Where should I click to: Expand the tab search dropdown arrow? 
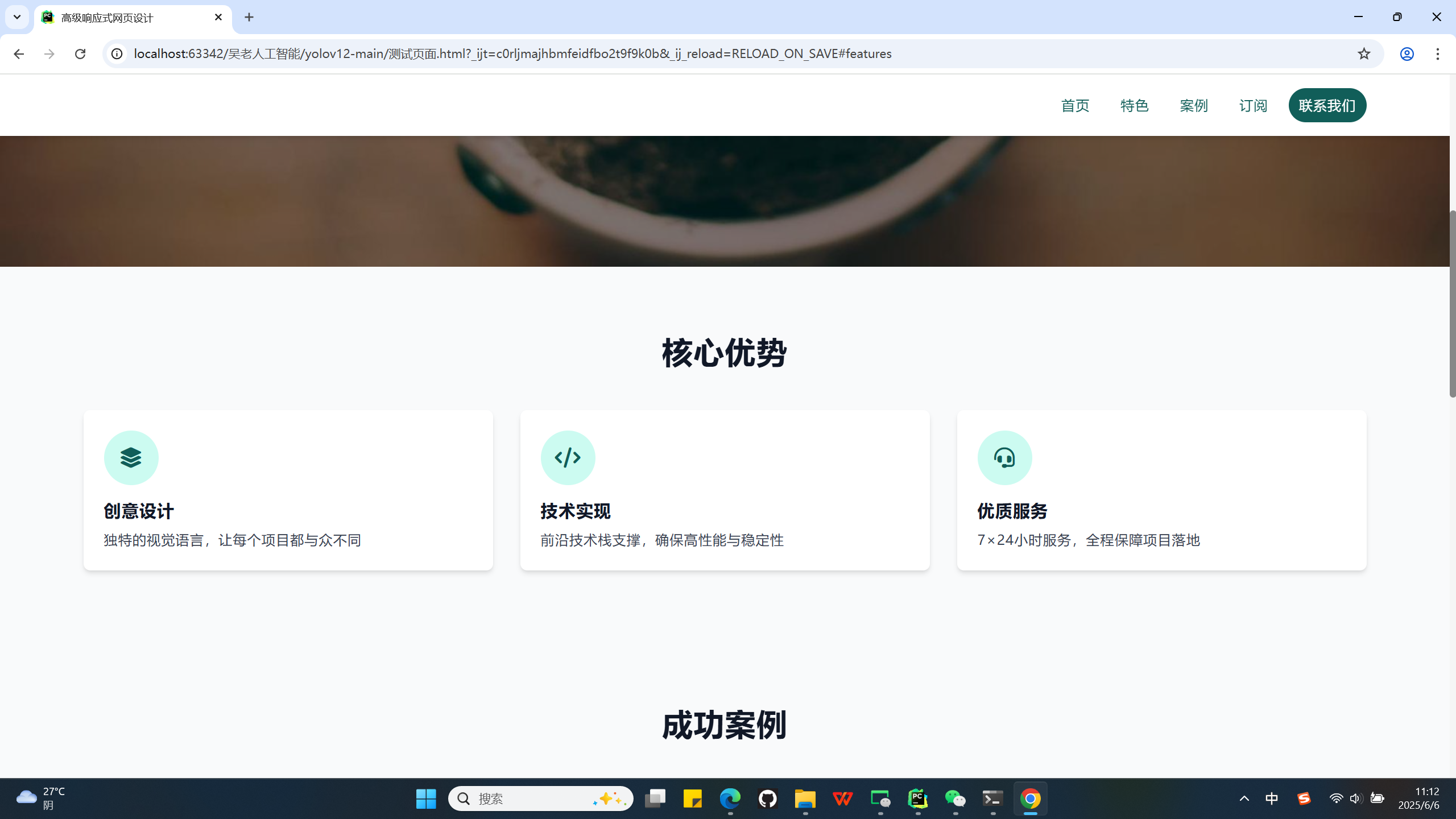pos(17,17)
